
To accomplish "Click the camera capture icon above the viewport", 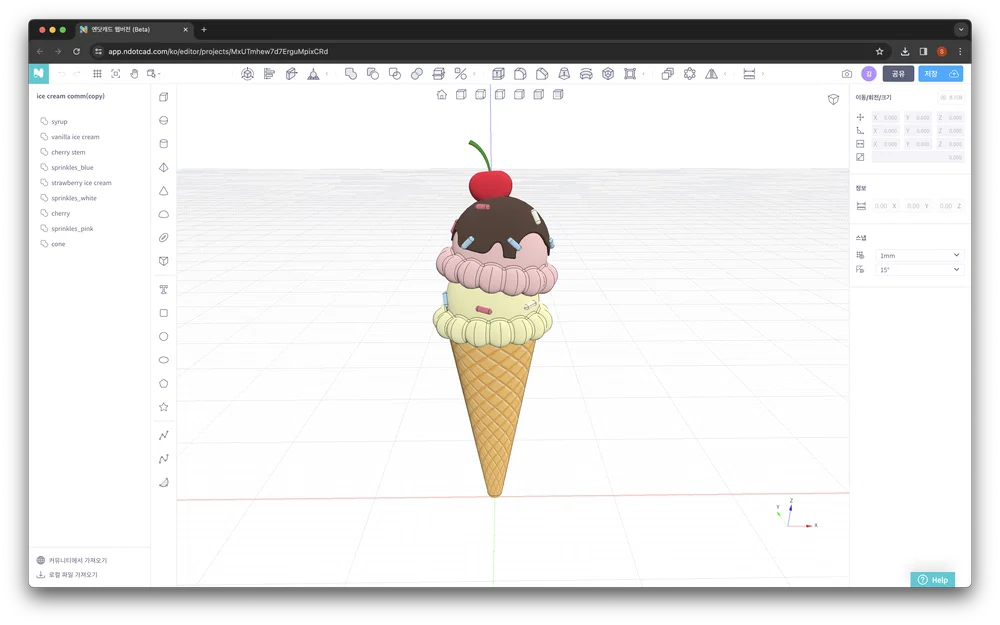I will pos(847,73).
